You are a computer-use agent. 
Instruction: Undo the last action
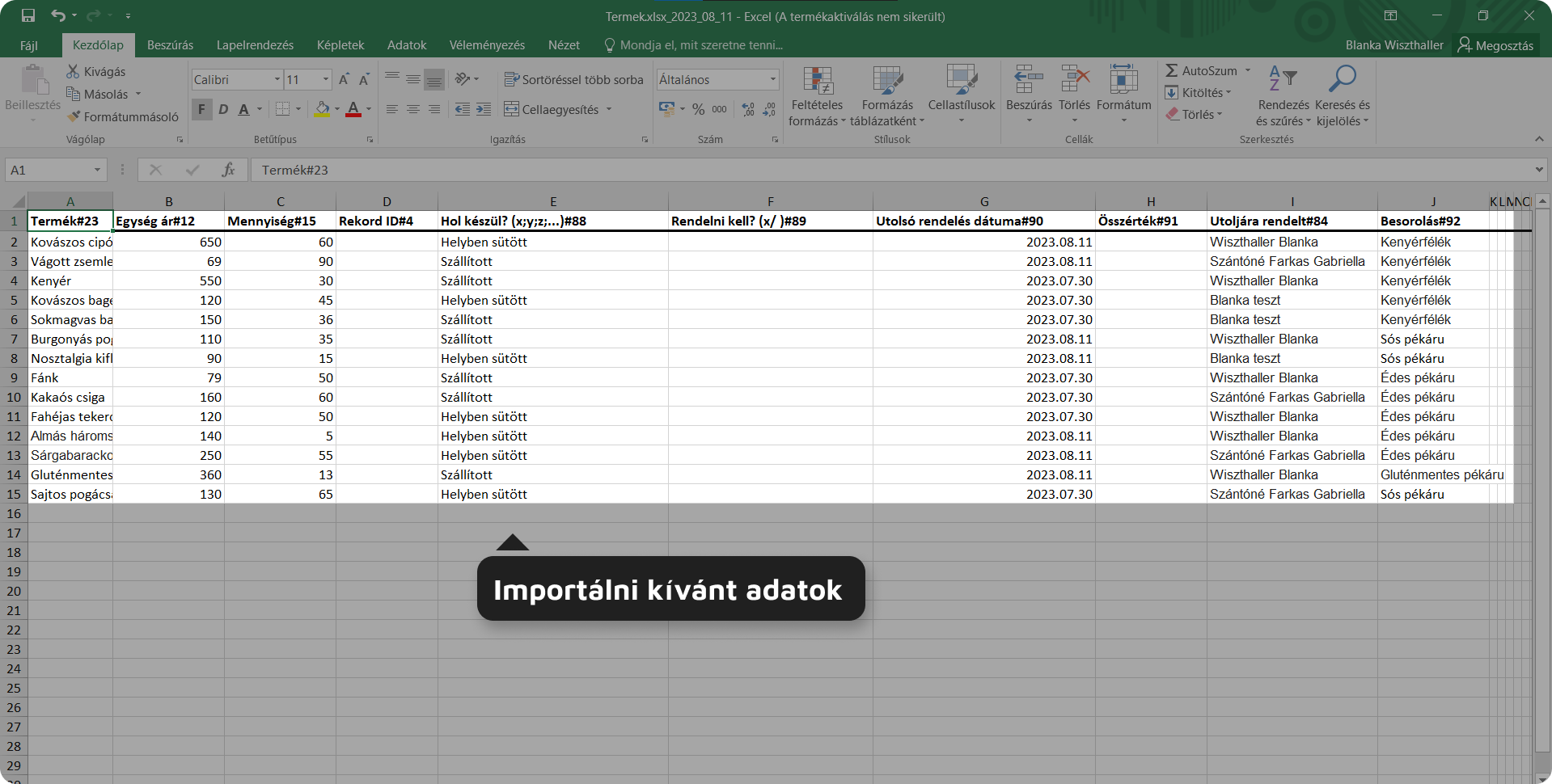click(x=58, y=15)
